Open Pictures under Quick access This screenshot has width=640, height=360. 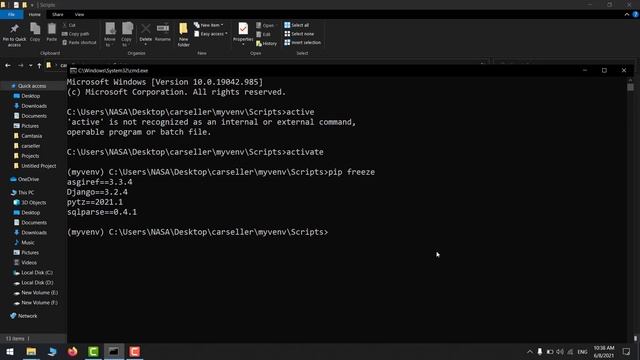[x=26, y=126]
